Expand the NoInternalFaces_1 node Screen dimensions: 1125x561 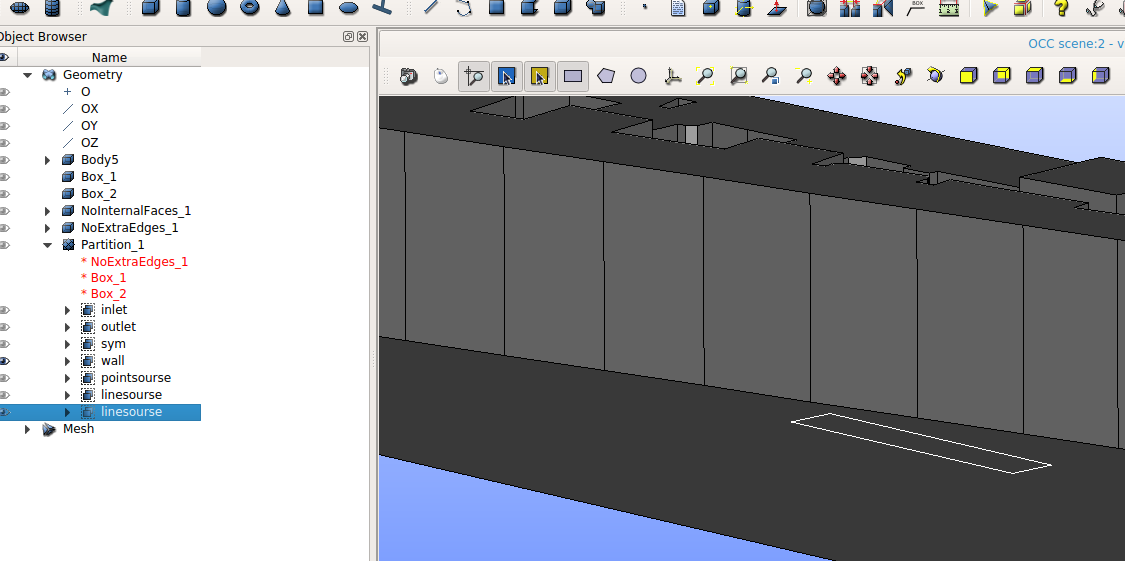tap(47, 211)
